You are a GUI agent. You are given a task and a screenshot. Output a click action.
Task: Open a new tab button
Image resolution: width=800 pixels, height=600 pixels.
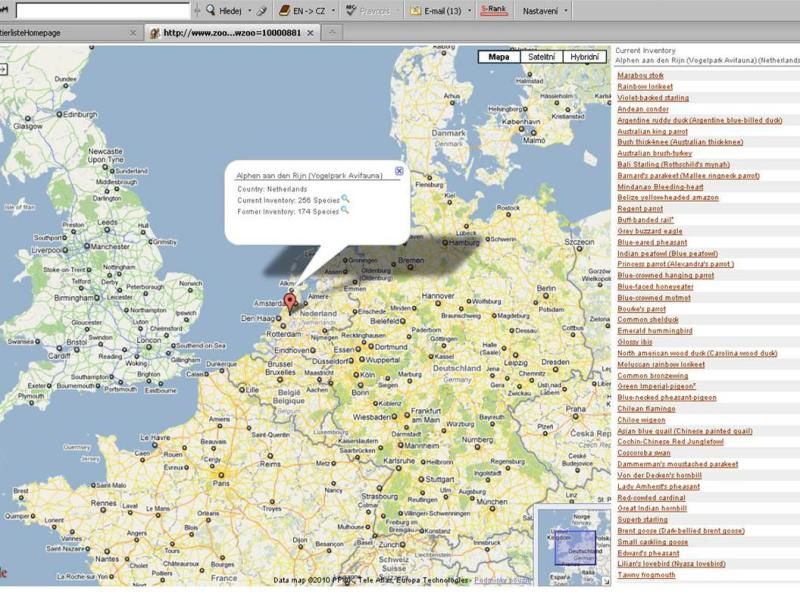(x=332, y=33)
